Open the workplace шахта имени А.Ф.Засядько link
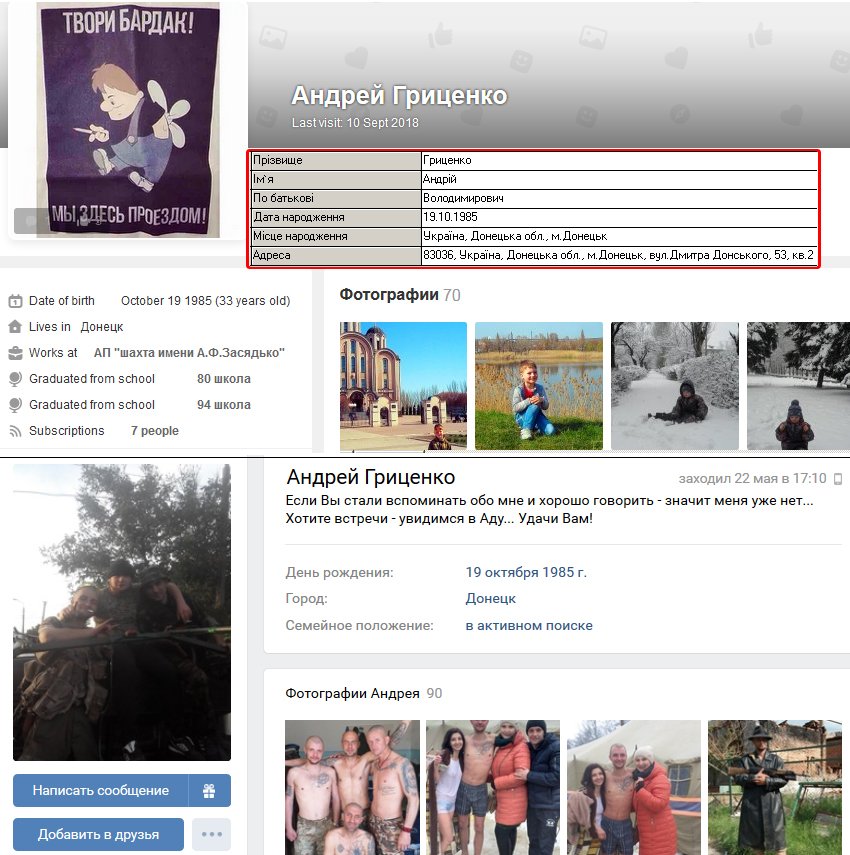Image resolution: width=850 pixels, height=855 pixels. (189, 353)
